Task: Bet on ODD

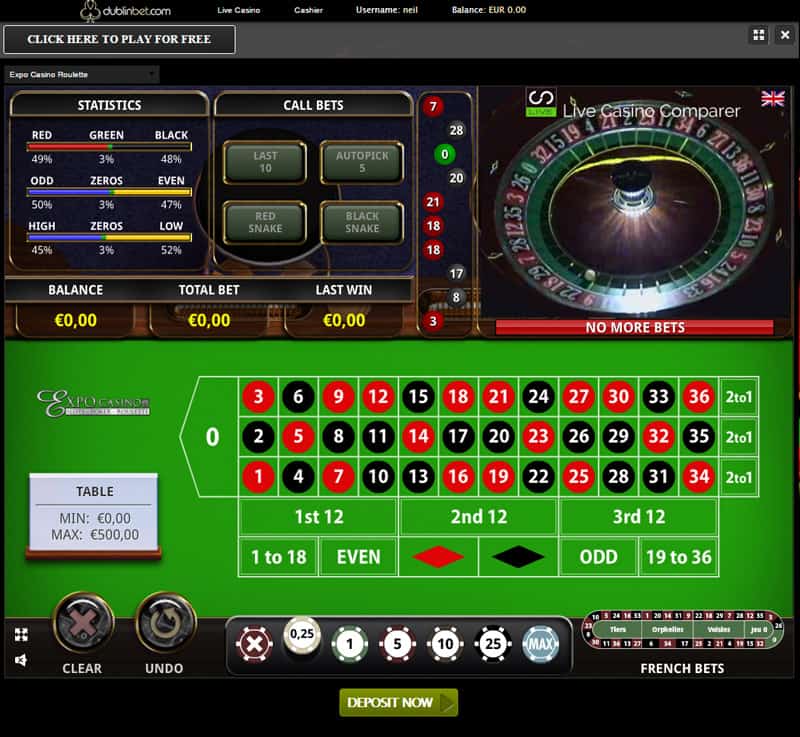Action: click(x=598, y=557)
